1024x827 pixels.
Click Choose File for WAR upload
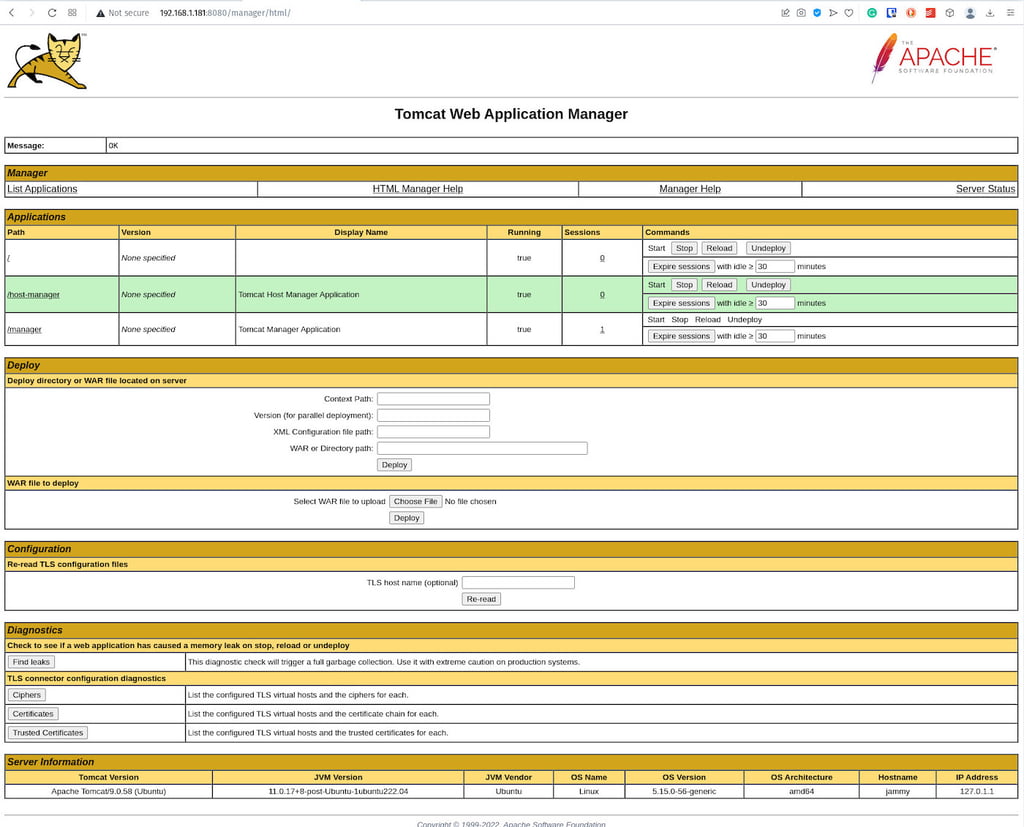[x=415, y=502]
